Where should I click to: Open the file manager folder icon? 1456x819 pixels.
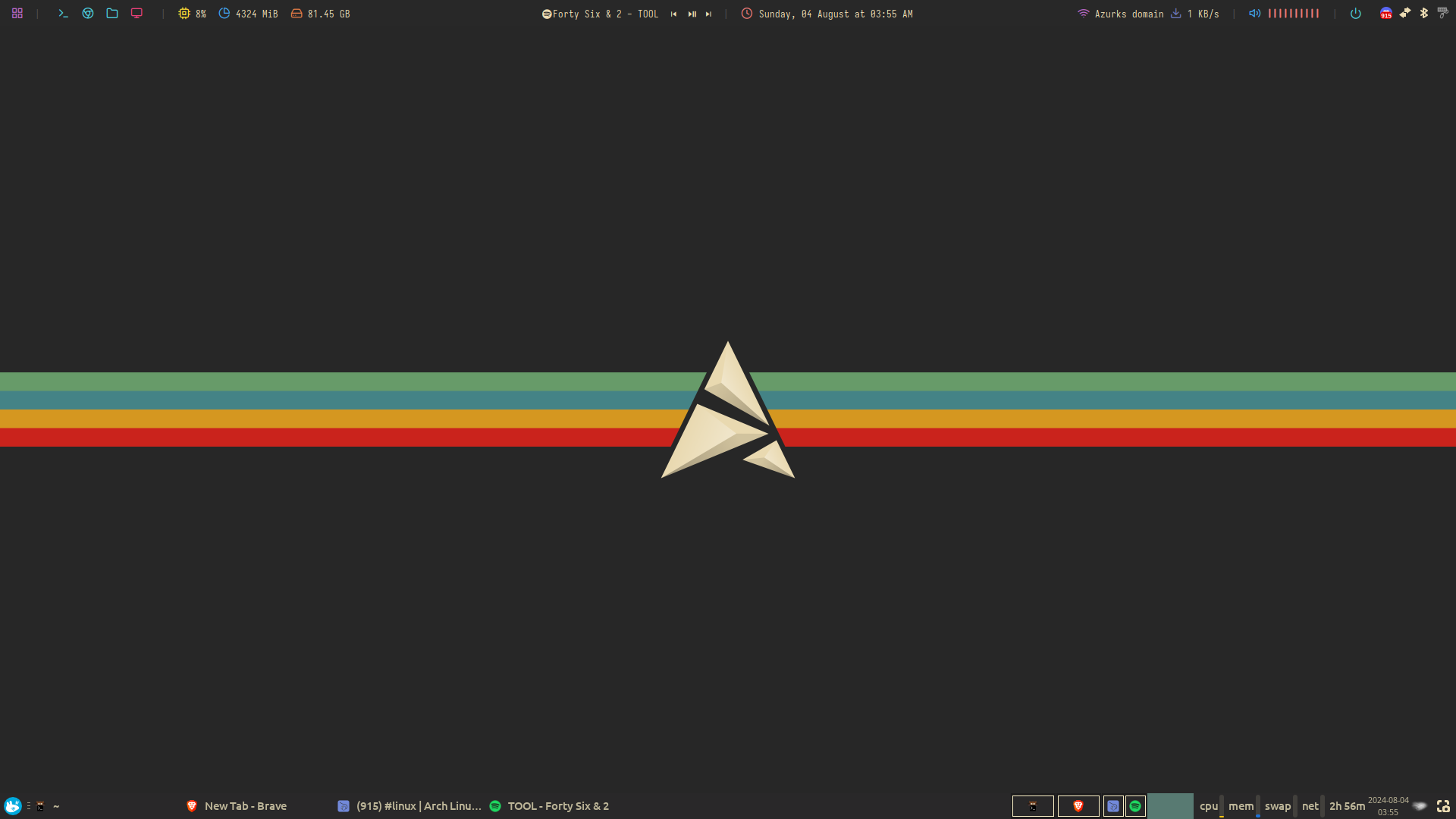(112, 14)
